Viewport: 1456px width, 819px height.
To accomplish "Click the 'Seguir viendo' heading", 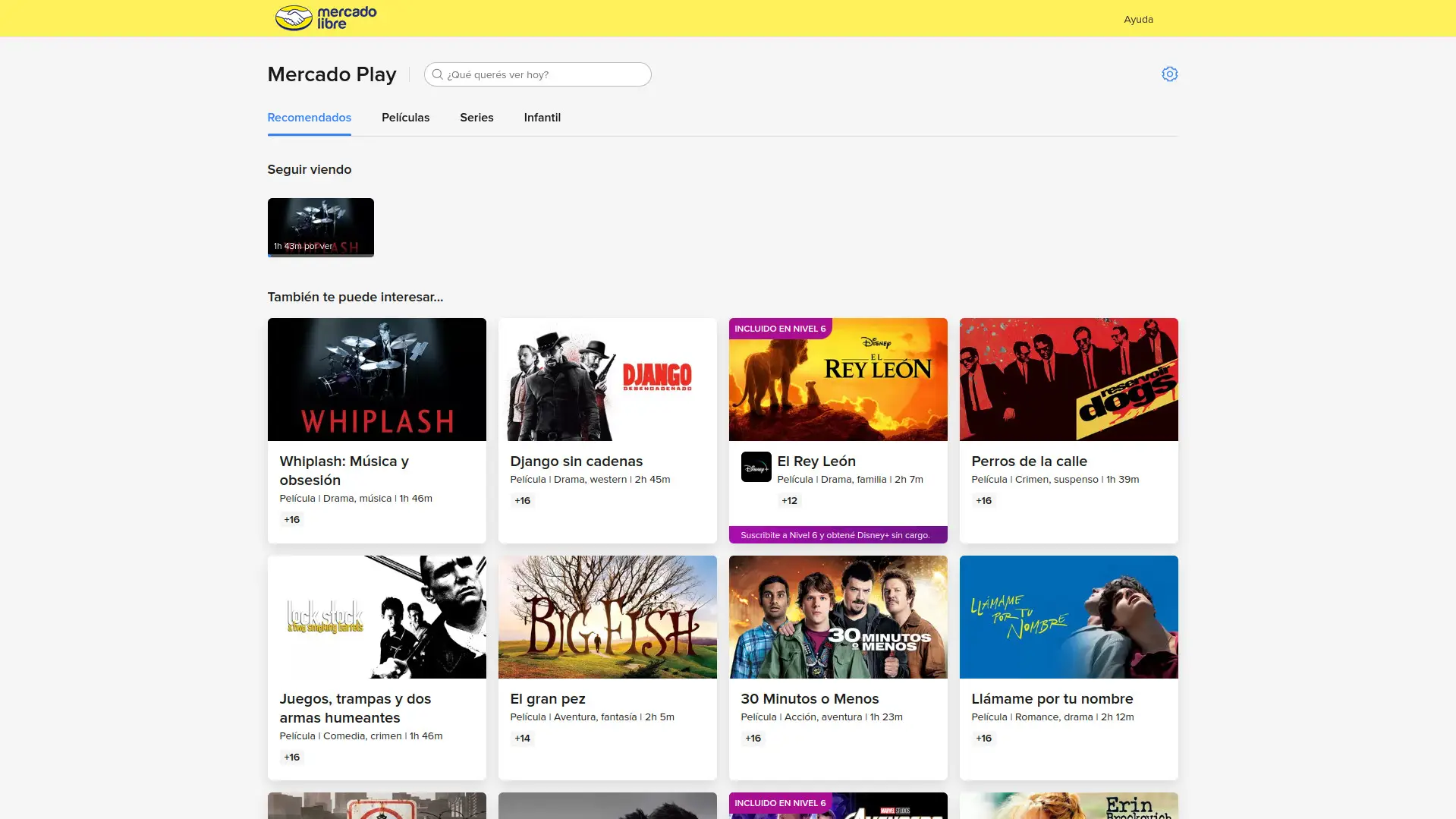I will click(309, 170).
